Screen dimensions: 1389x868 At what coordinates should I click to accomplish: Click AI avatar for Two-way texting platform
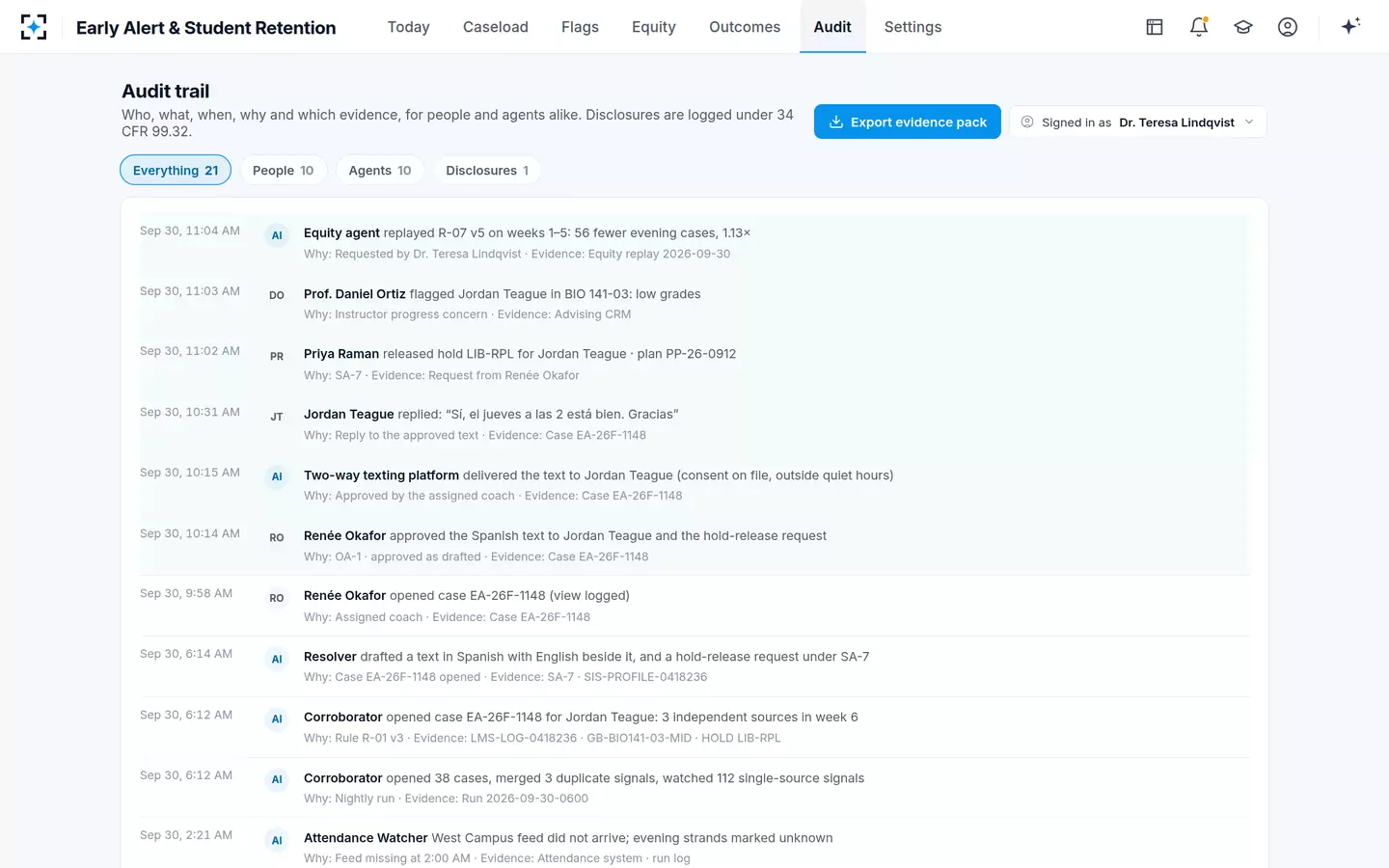click(277, 476)
